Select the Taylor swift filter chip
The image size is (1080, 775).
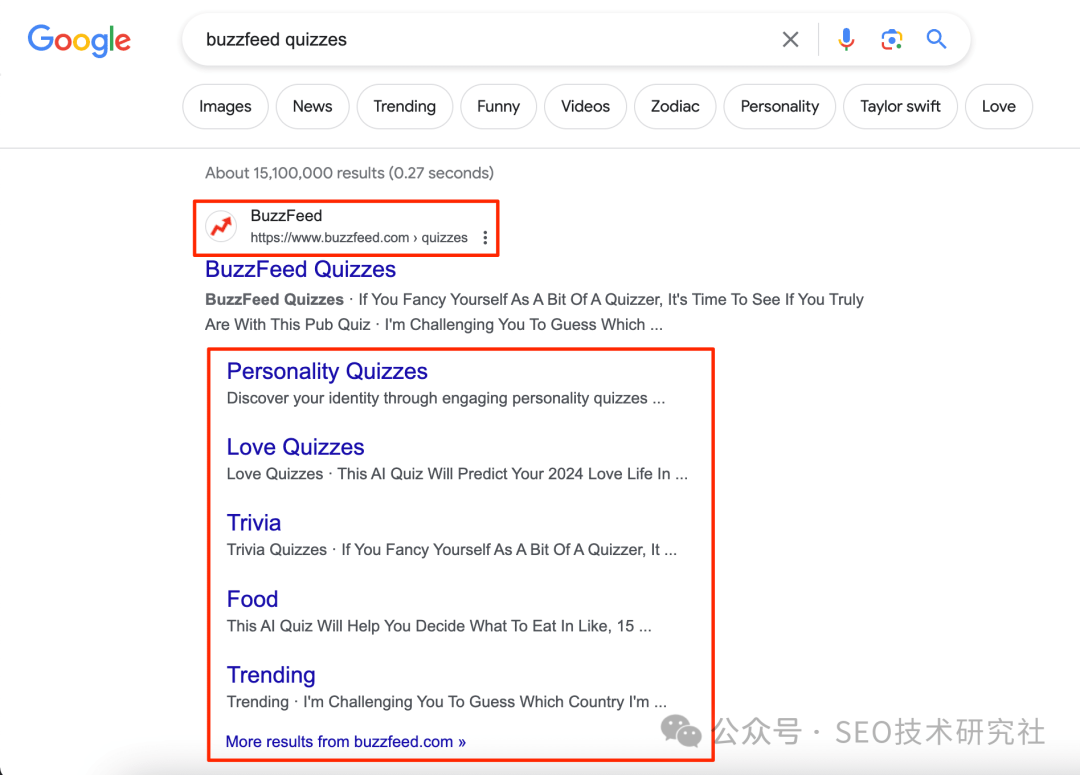pos(900,107)
